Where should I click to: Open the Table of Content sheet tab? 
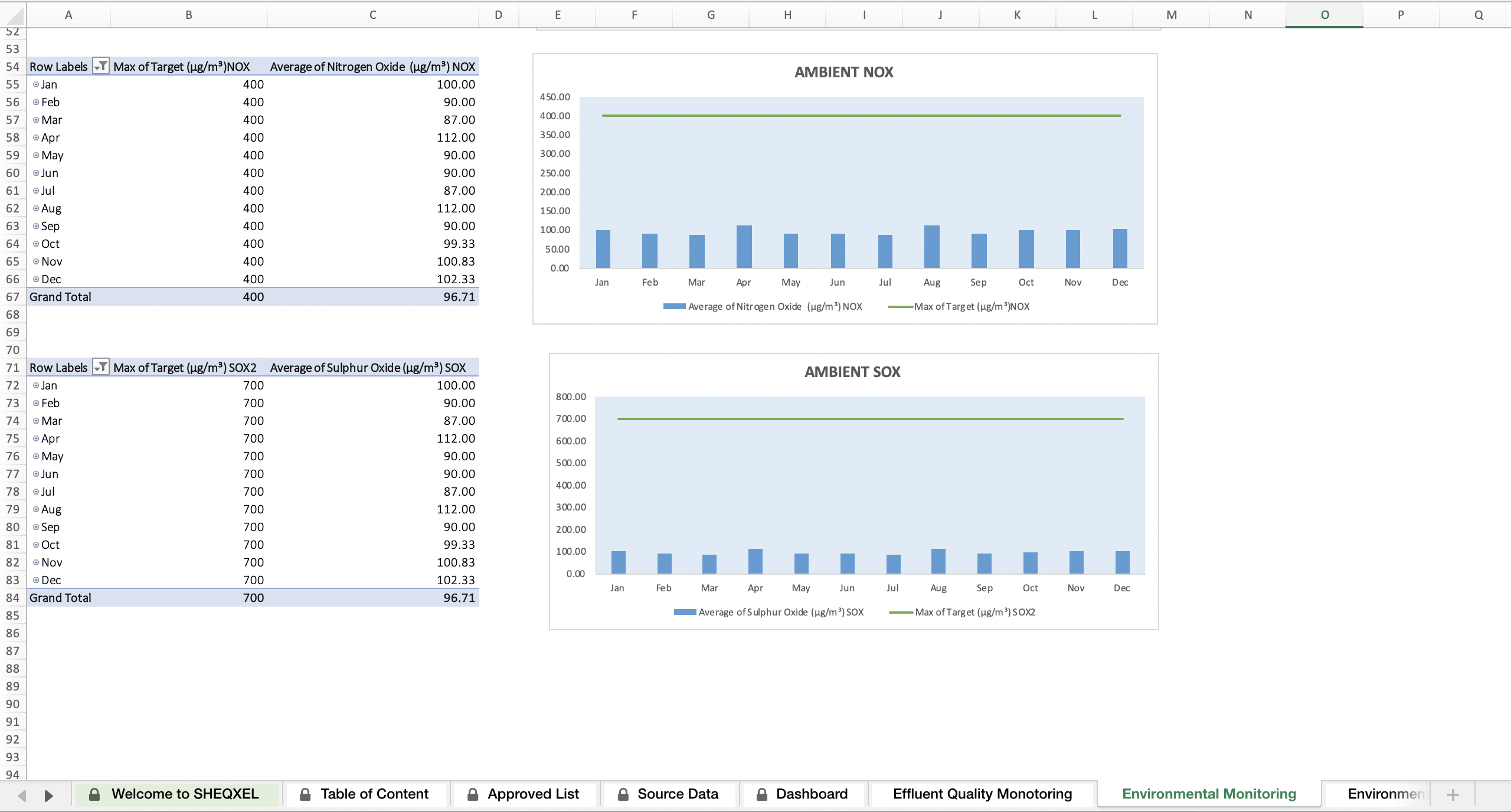click(367, 794)
